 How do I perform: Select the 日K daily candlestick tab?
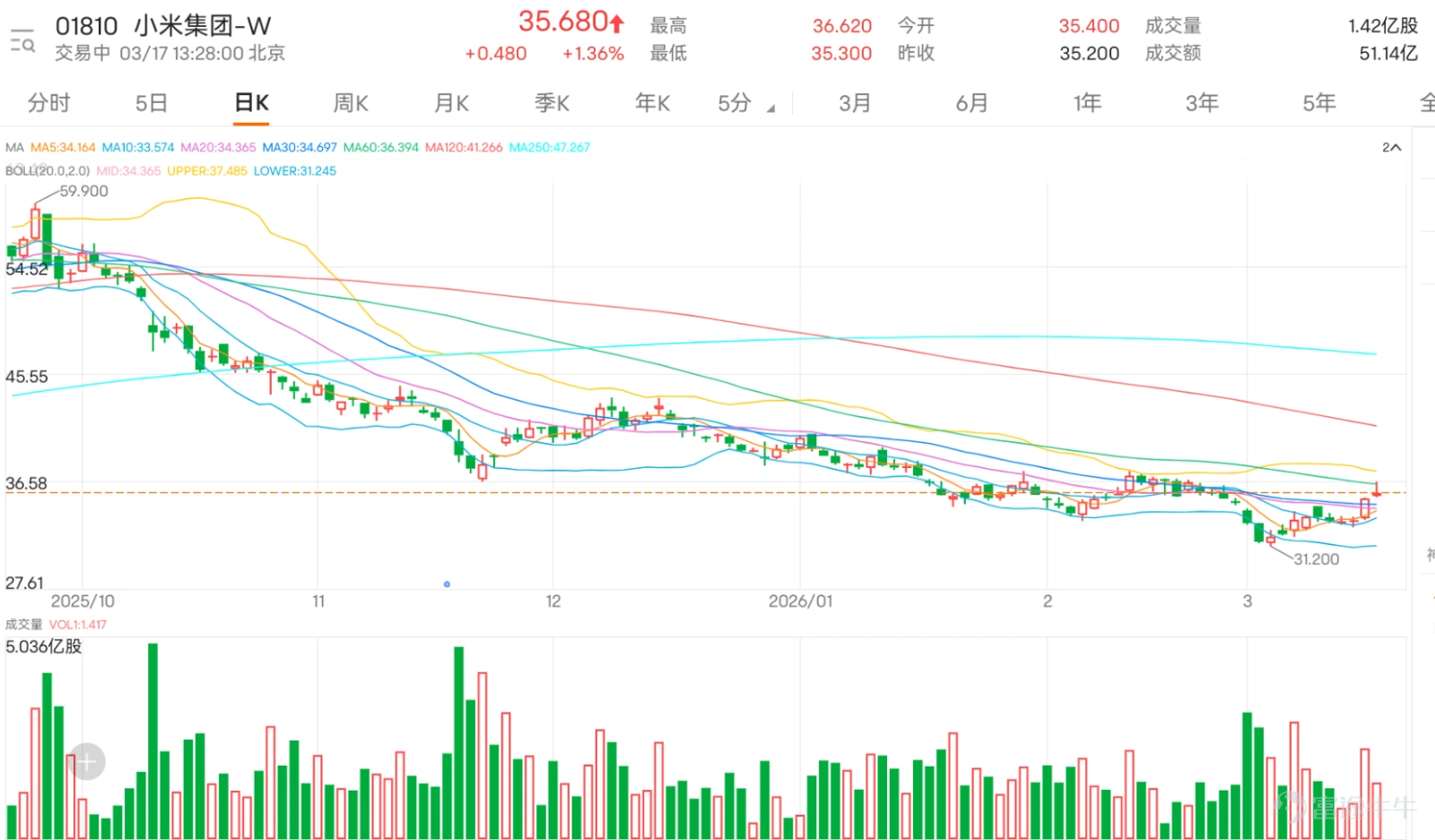[252, 103]
